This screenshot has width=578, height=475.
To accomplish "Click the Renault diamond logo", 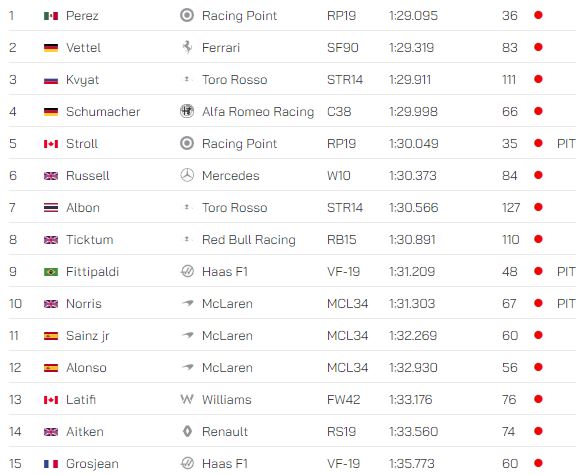I will tap(187, 431).
